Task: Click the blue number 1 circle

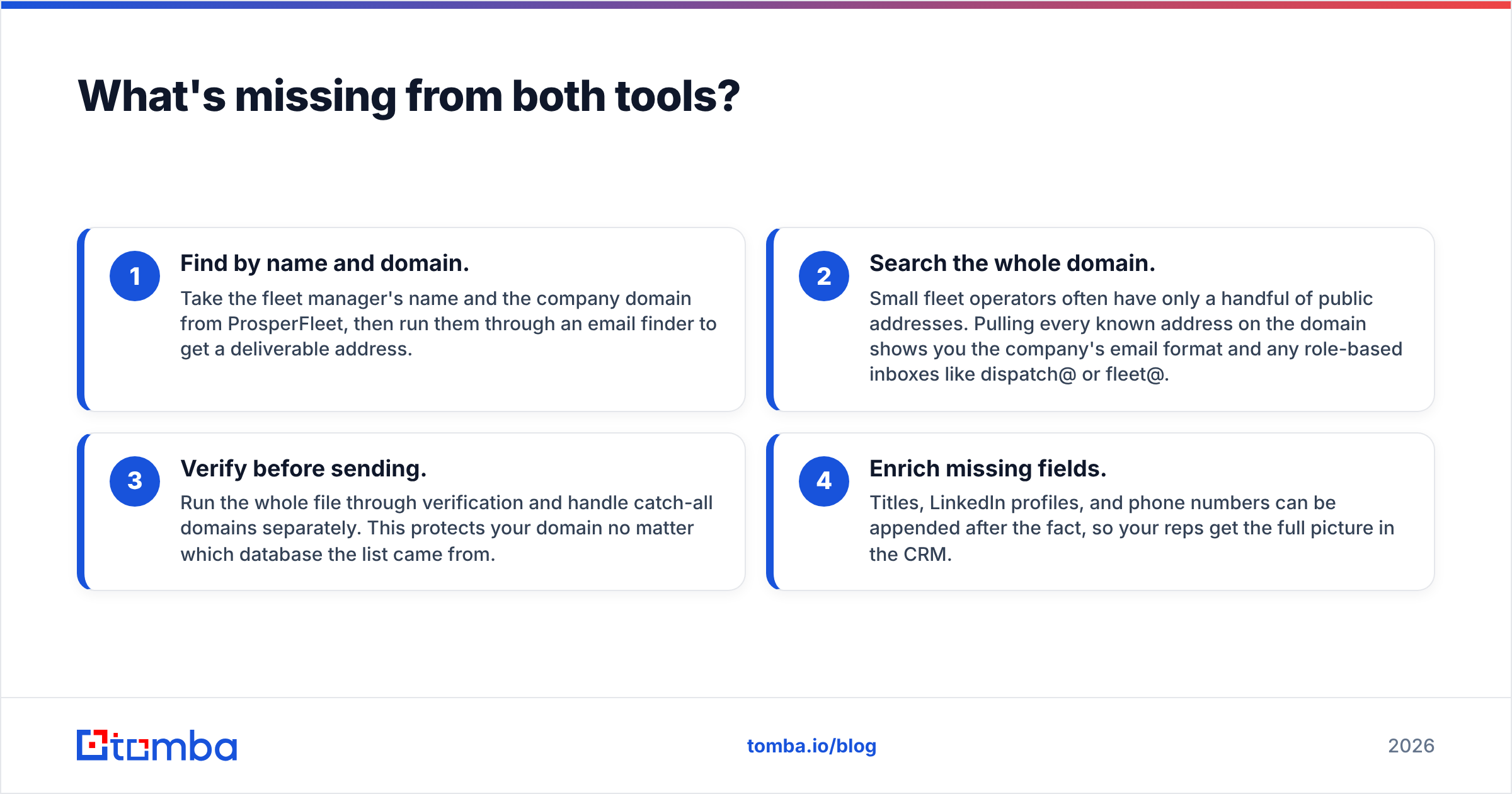Action: 135,276
